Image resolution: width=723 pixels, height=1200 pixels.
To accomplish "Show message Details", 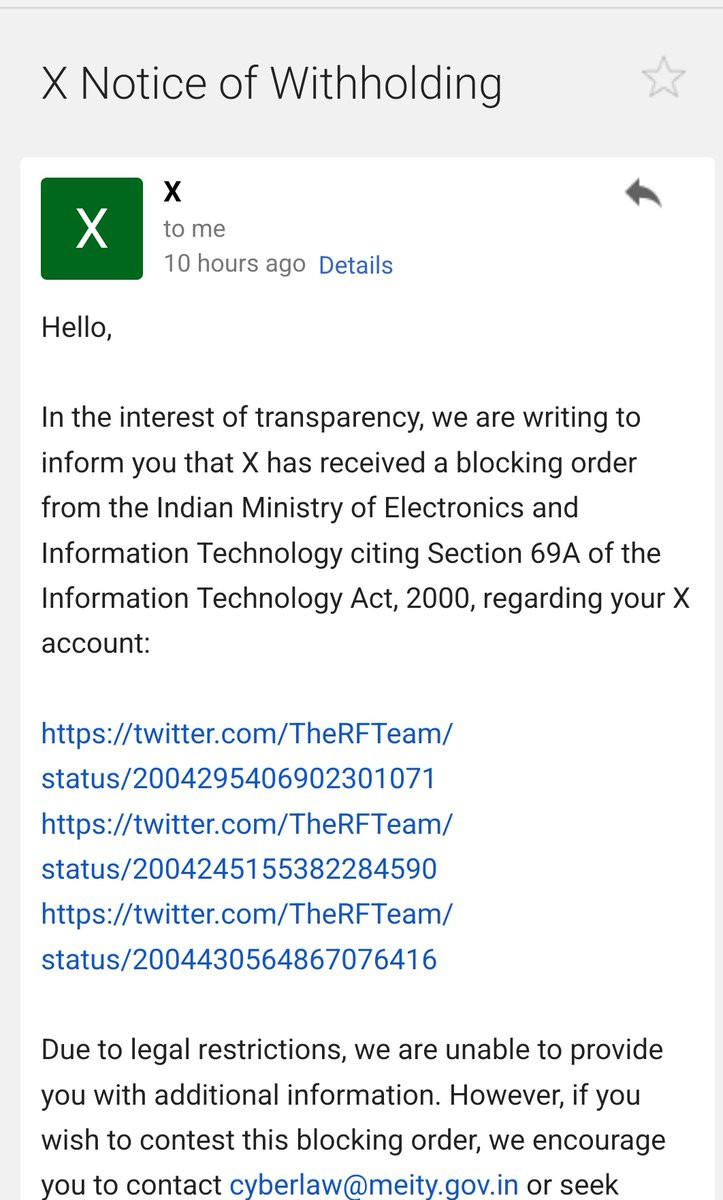I will click(355, 265).
